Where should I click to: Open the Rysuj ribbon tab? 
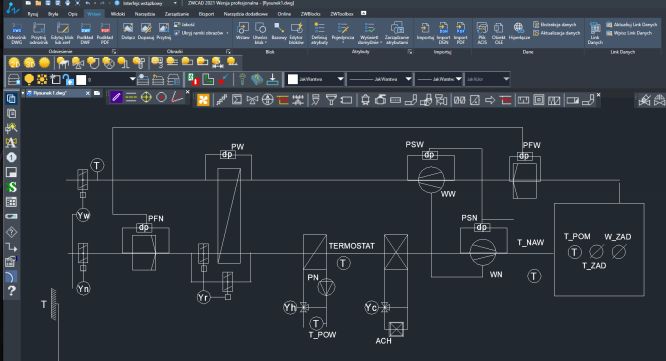(33, 14)
